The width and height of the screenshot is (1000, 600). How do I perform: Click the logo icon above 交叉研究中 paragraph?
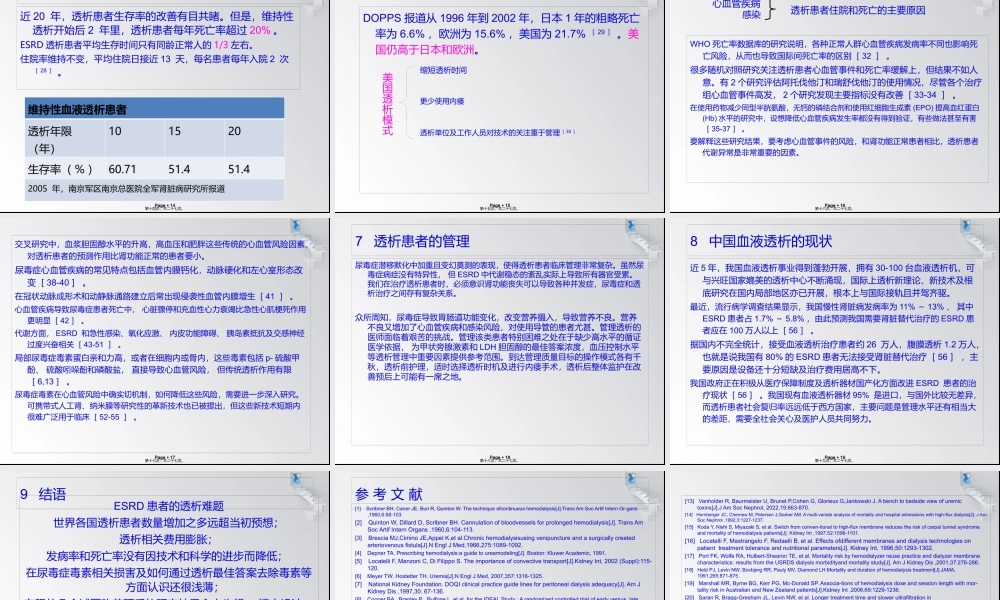296,225
